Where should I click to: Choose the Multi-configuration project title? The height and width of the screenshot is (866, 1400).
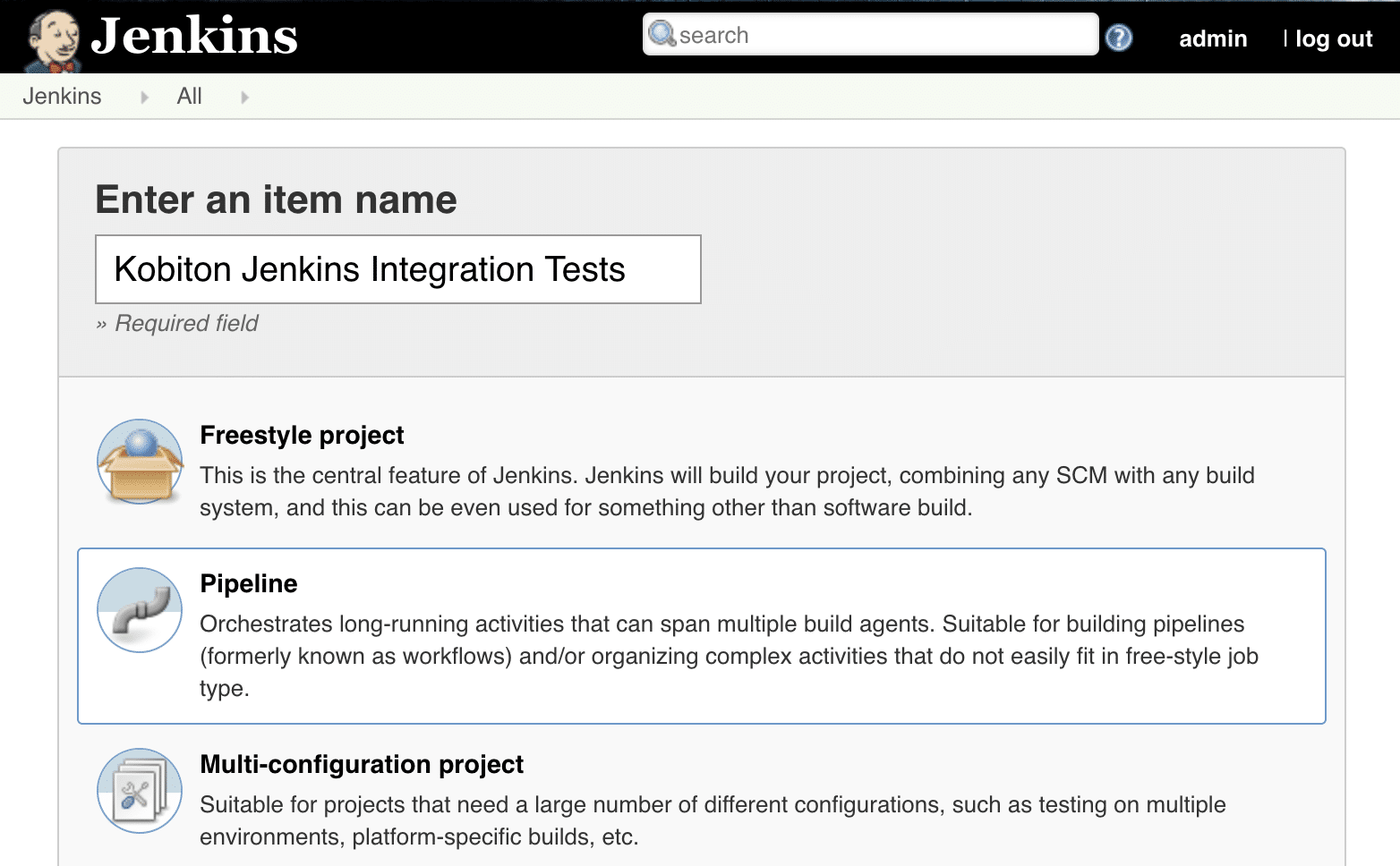(362, 764)
